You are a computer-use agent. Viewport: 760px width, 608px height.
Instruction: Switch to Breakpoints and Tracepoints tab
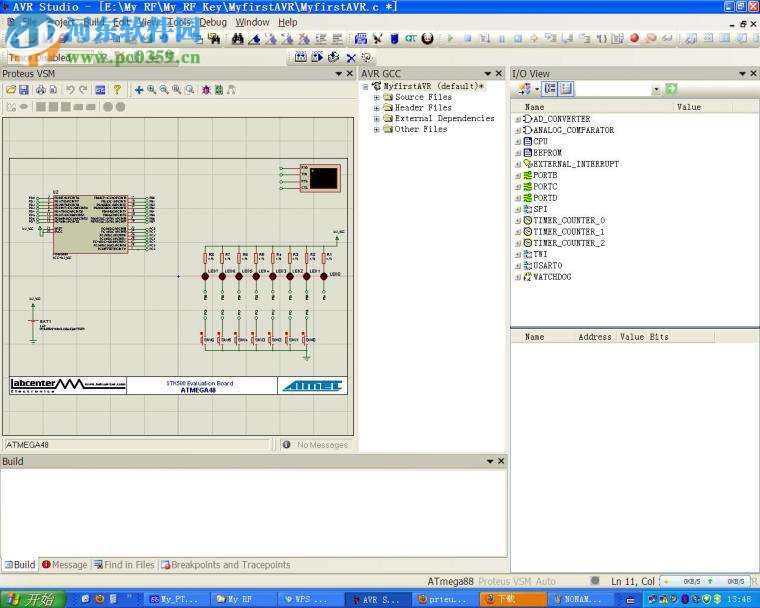tap(225, 565)
